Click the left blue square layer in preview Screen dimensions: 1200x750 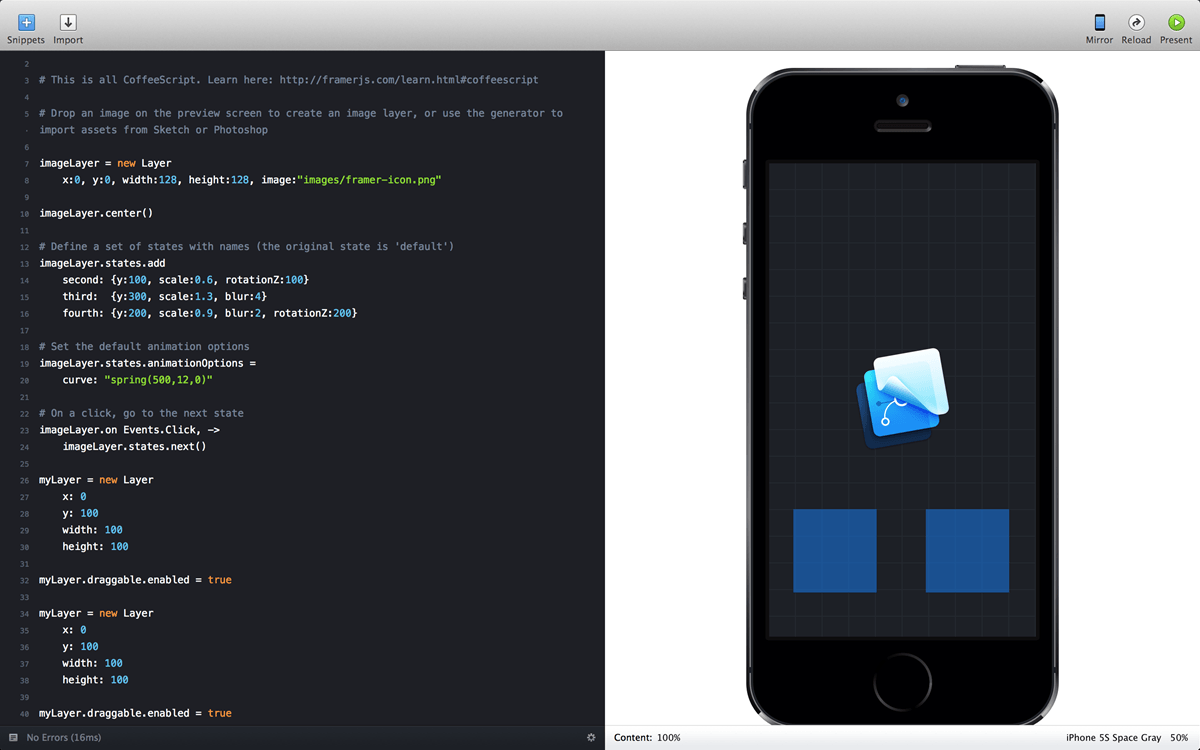(835, 550)
